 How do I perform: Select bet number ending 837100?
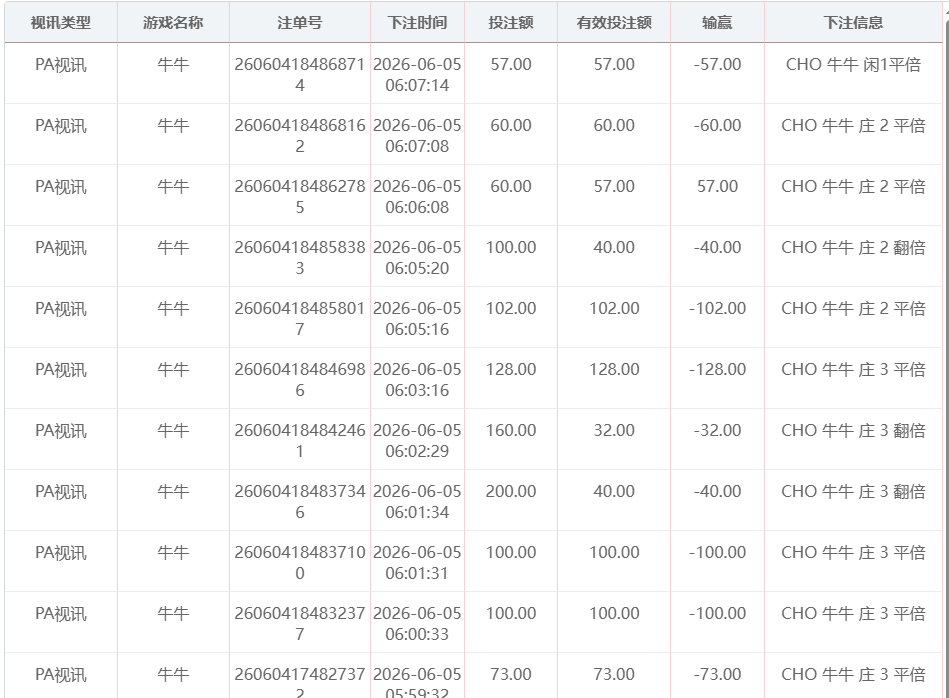[300, 563]
